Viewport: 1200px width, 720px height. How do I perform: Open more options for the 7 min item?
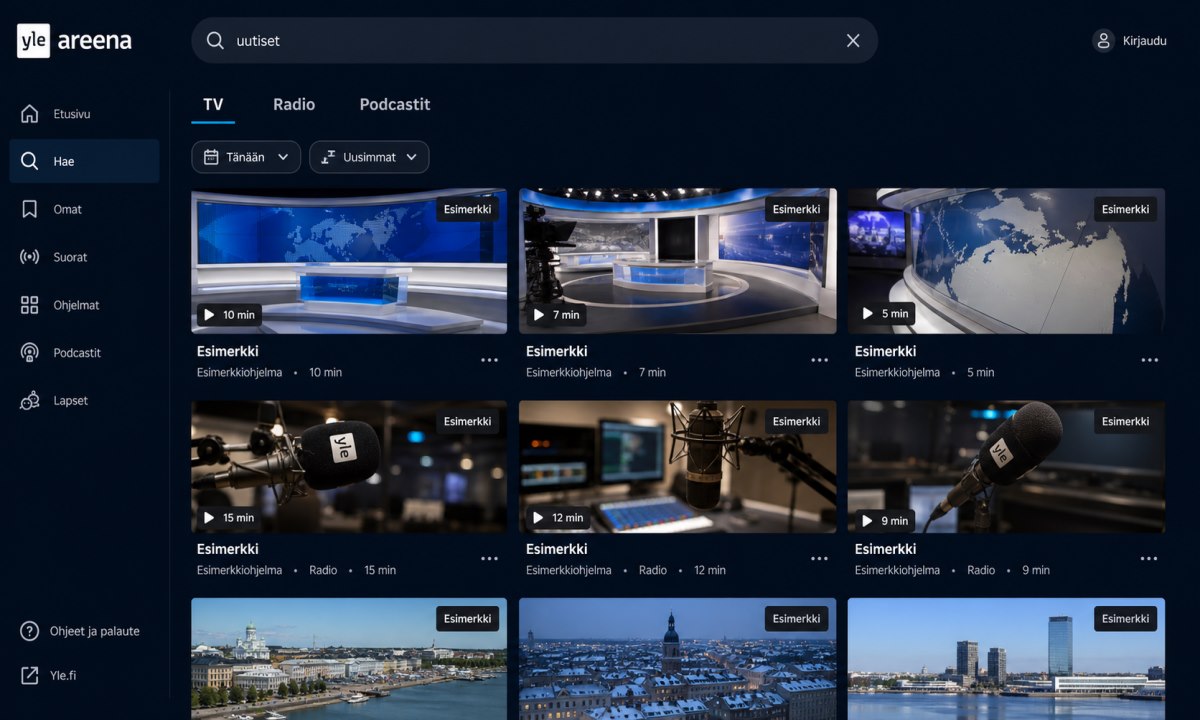point(820,360)
